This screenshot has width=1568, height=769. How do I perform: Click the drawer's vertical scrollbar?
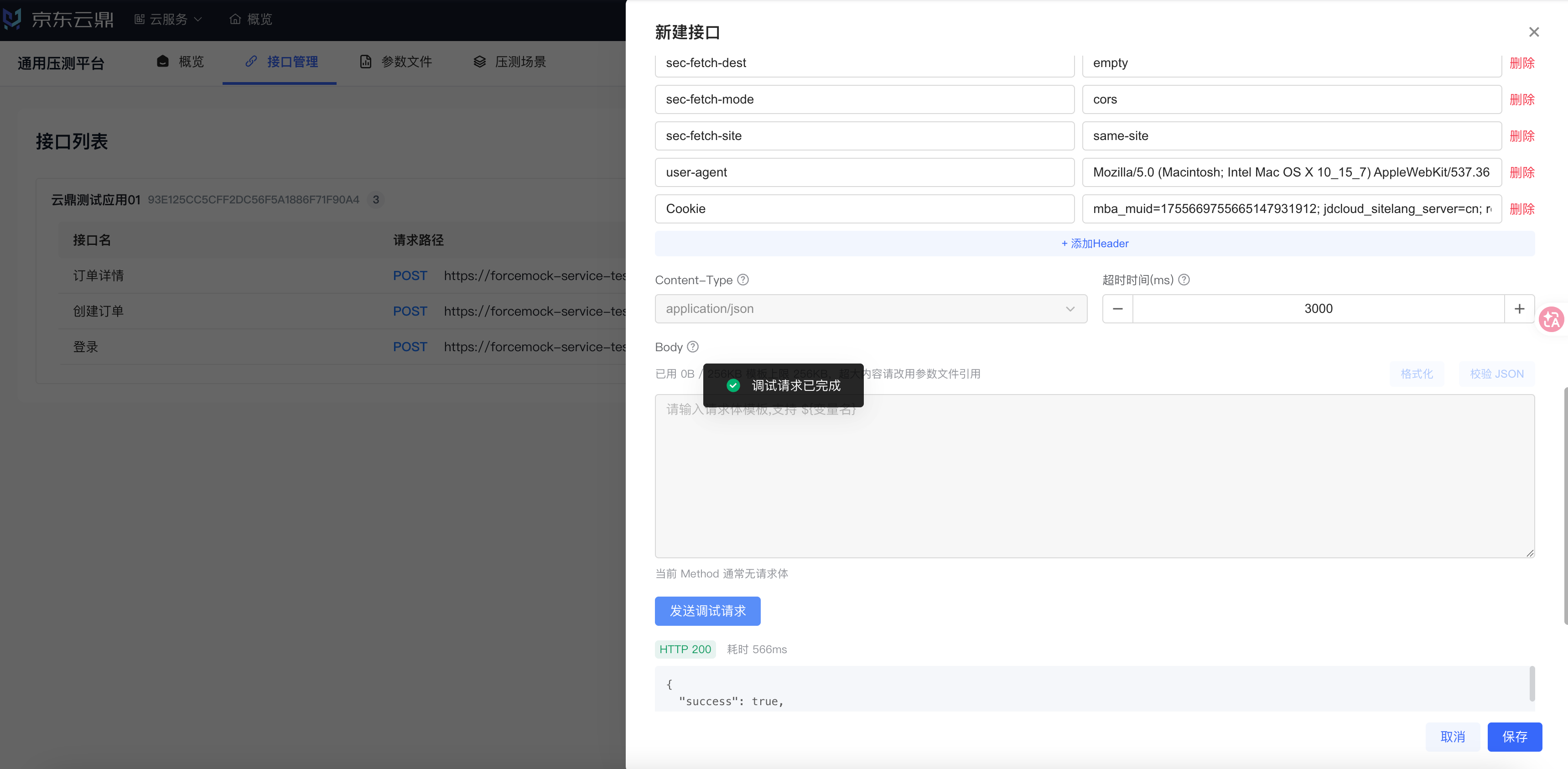(1565, 505)
